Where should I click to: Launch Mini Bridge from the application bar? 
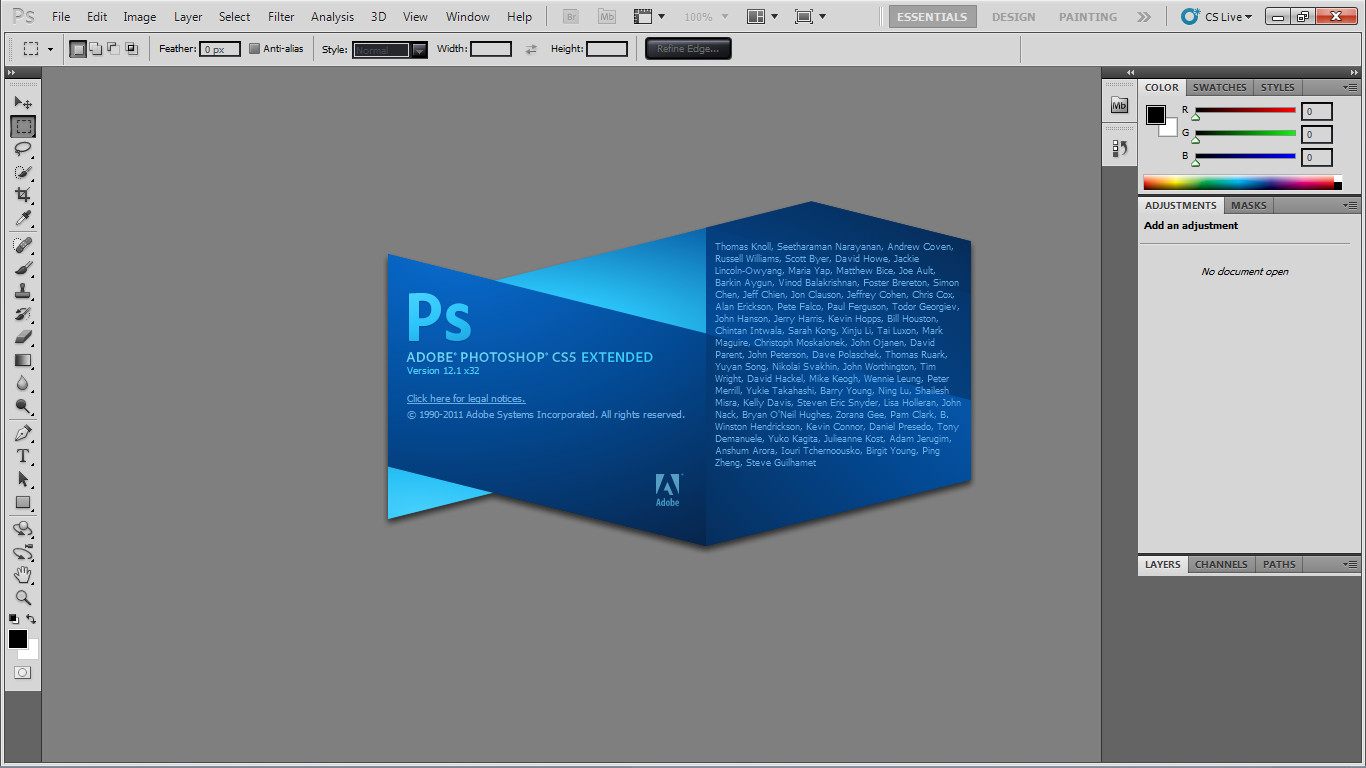tap(607, 16)
